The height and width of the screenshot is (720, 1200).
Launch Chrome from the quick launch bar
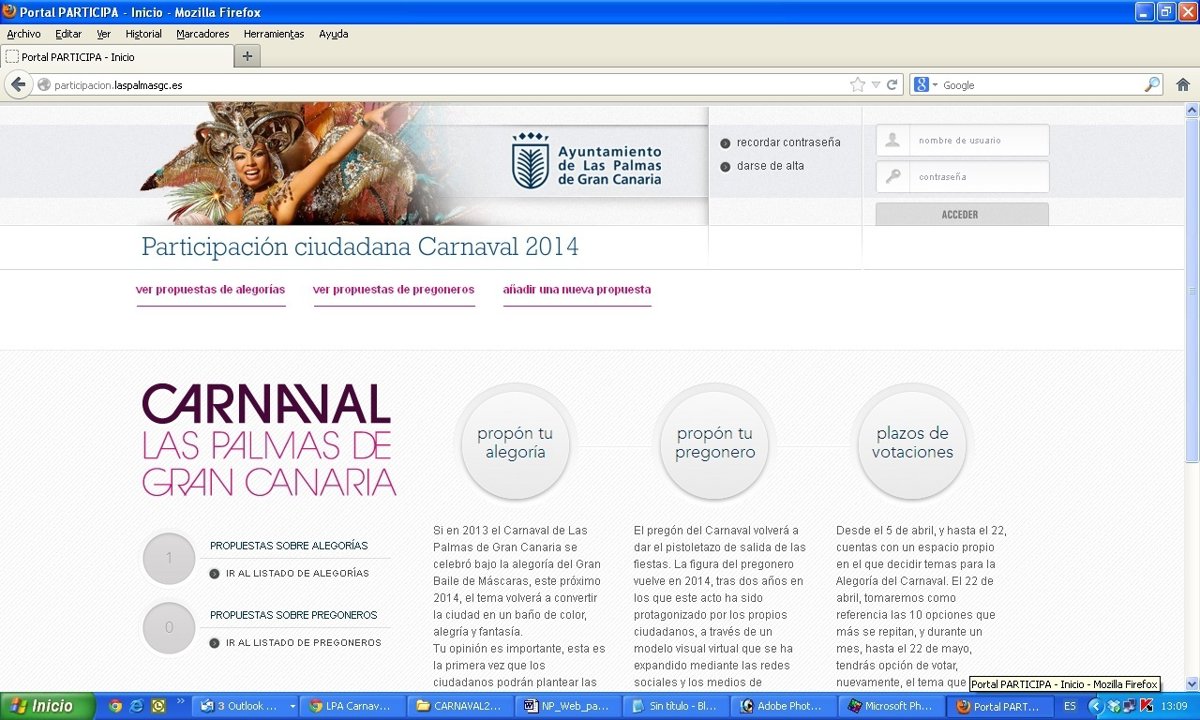pyautogui.click(x=116, y=706)
